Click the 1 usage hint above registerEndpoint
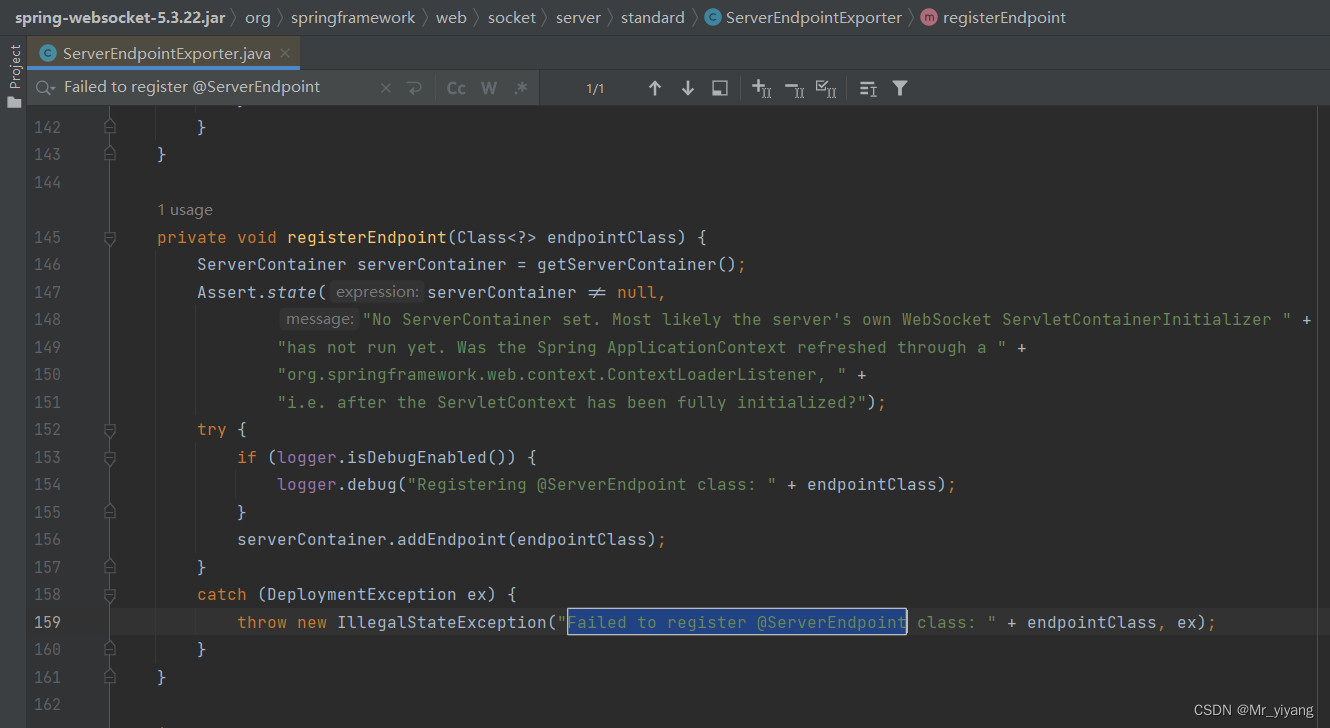The height and width of the screenshot is (728, 1330). (x=184, y=210)
